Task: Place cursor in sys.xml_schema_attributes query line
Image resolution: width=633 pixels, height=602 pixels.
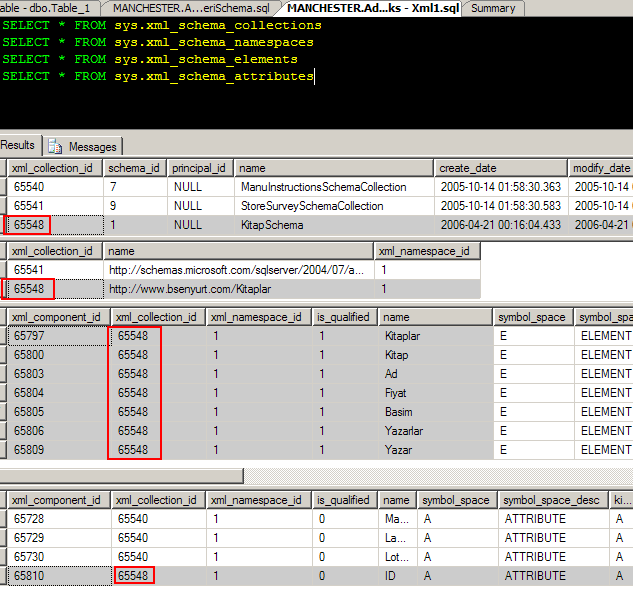Action: click(214, 76)
